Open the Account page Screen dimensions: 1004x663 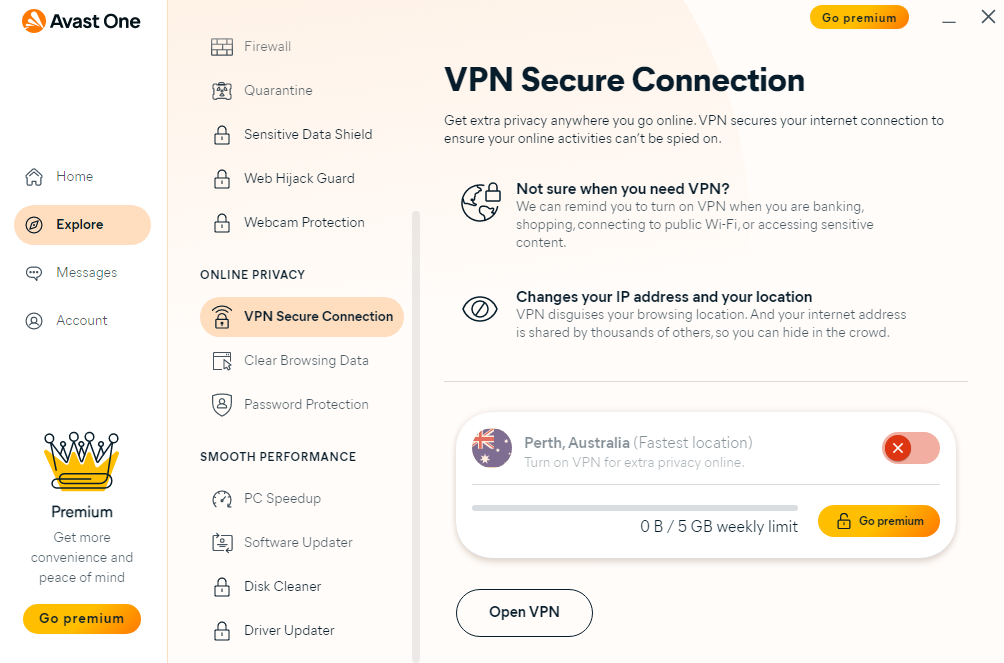[81, 321]
